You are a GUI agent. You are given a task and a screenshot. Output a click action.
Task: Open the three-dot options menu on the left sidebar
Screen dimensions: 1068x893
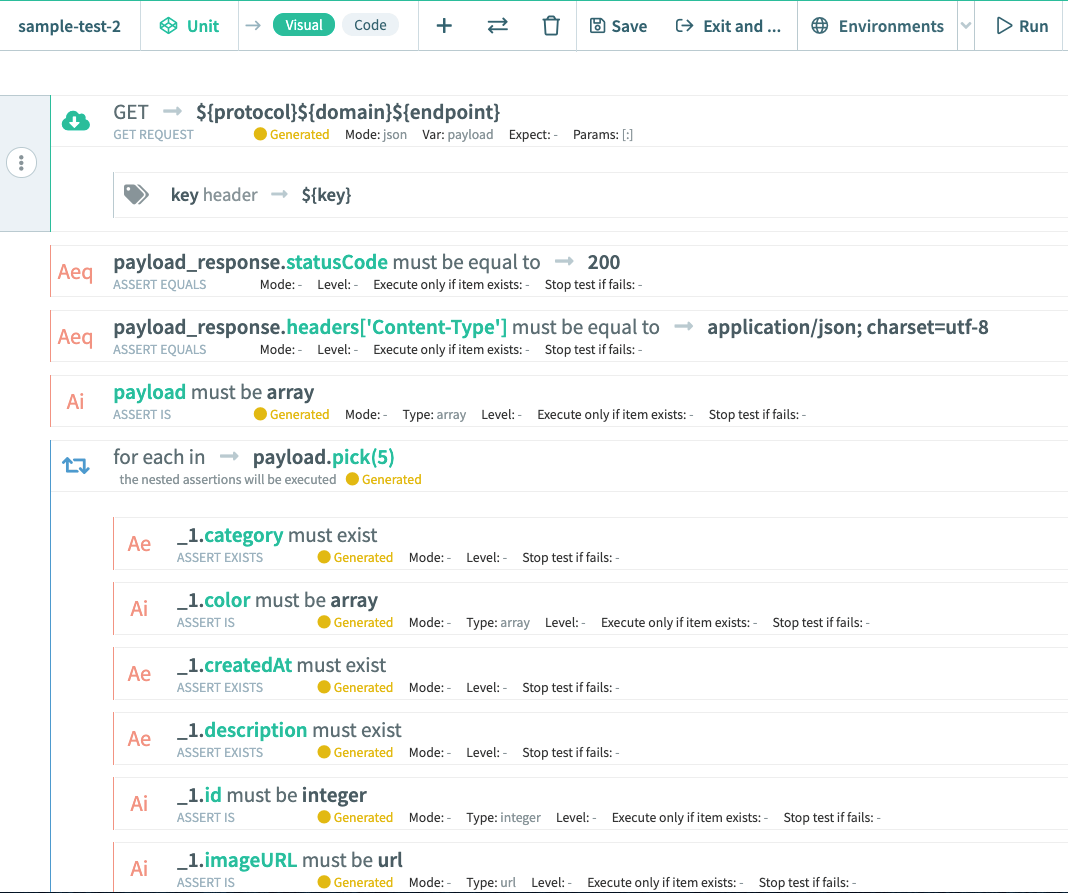tap(21, 162)
